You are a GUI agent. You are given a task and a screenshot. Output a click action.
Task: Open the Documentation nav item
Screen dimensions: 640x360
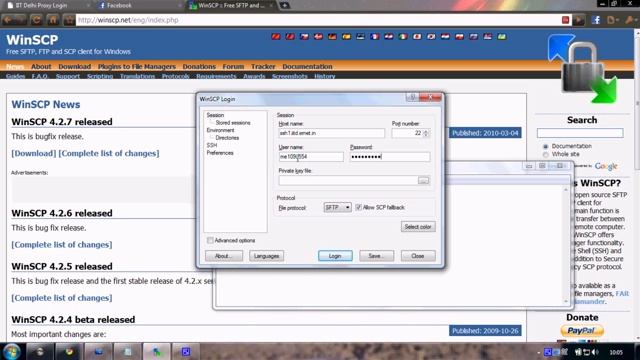click(x=307, y=66)
